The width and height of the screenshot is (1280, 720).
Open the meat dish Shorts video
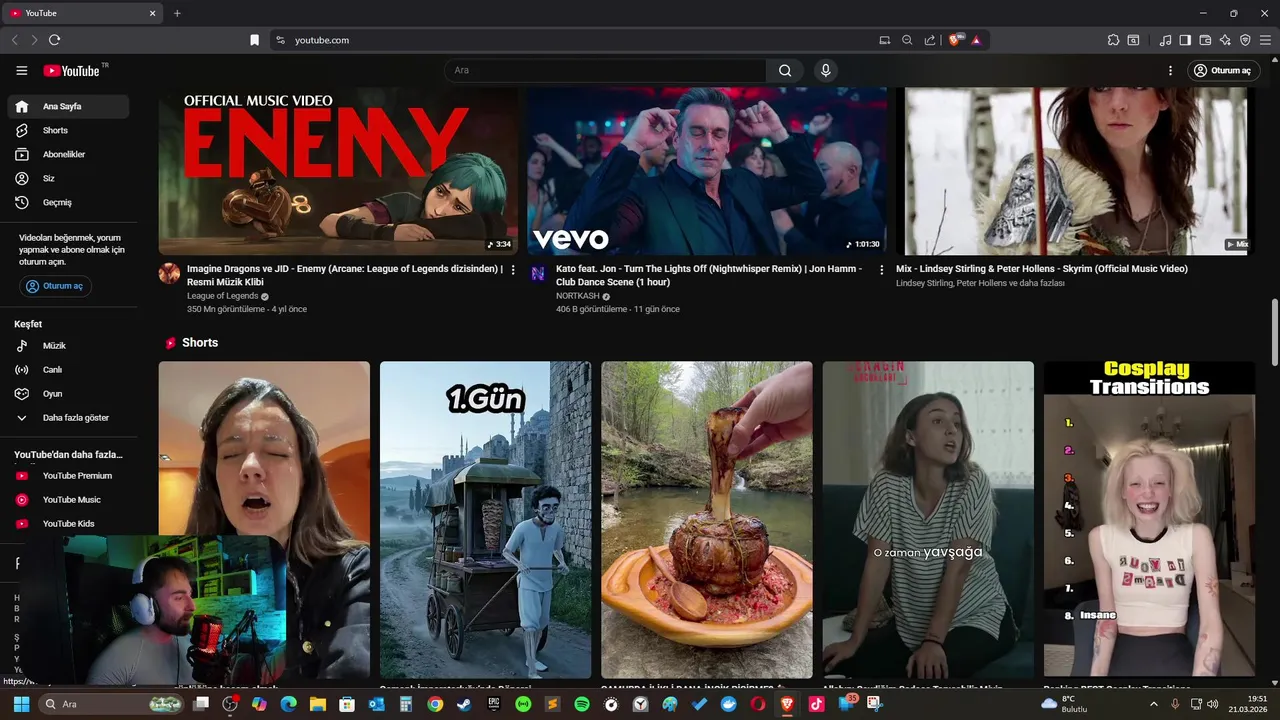[707, 519]
